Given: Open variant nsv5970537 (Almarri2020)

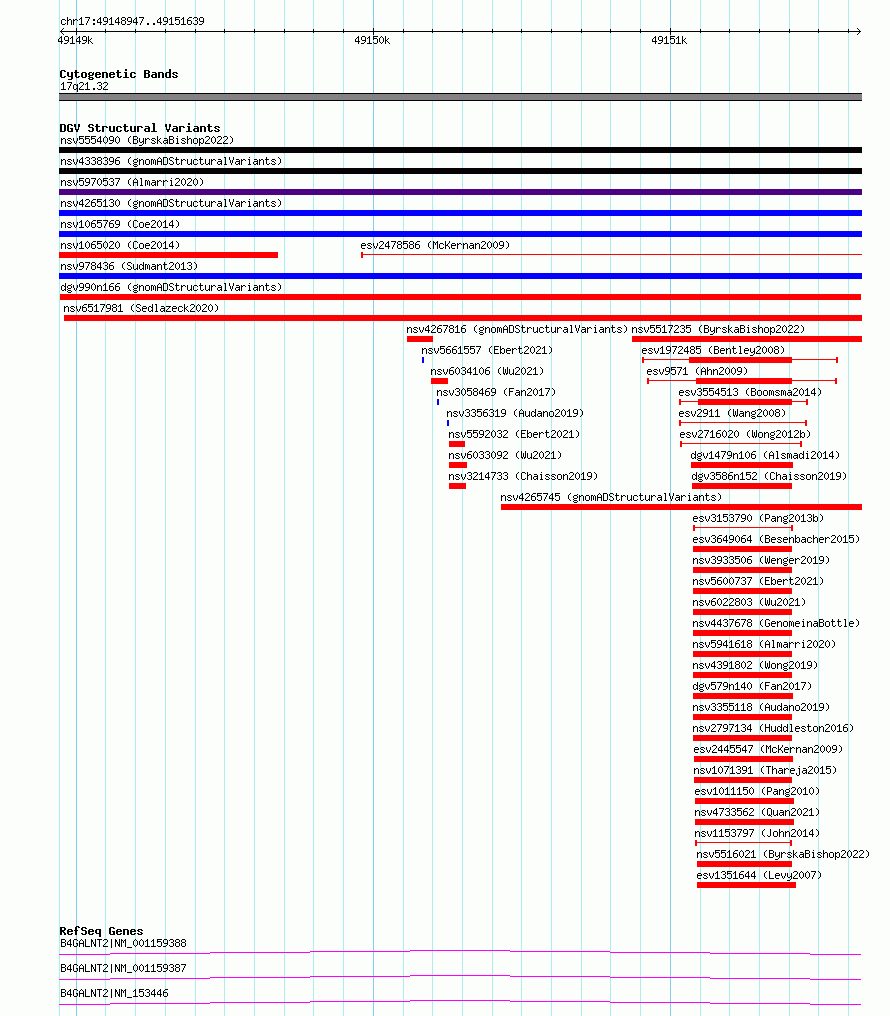Looking at the screenshot, I should coord(132,182).
